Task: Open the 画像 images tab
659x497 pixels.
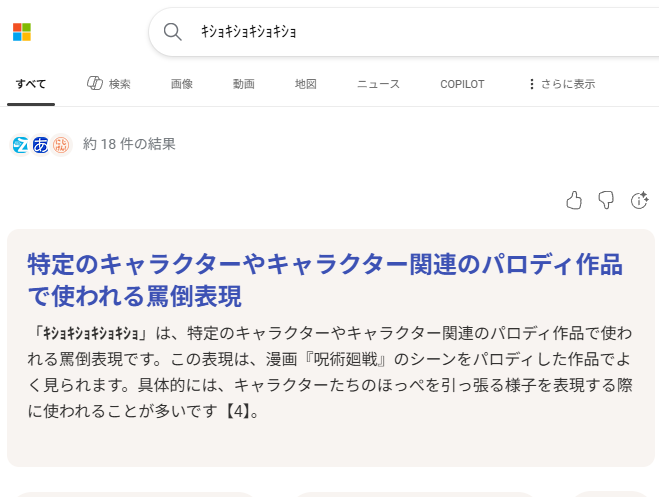Action: tap(182, 84)
